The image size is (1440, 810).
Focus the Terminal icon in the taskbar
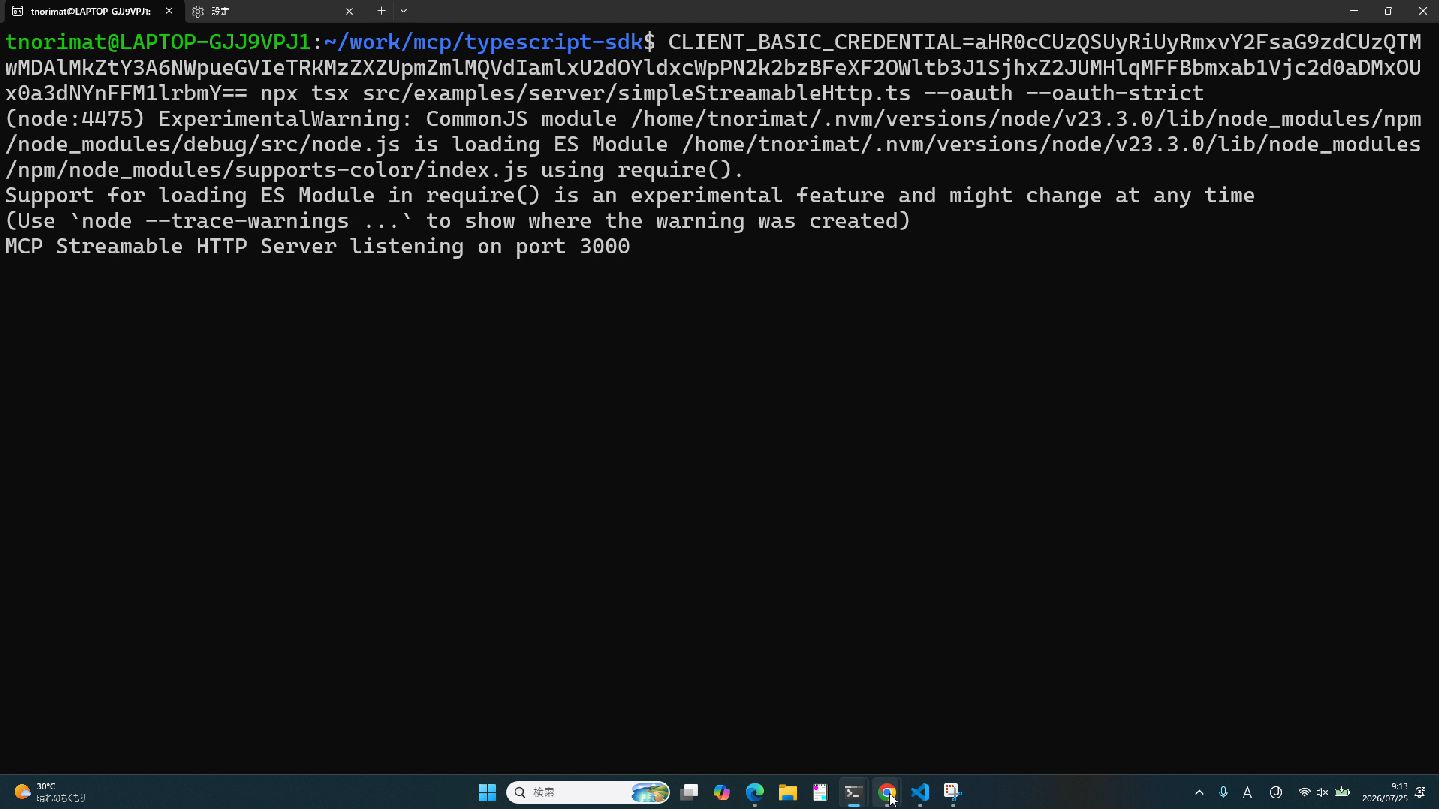pos(853,792)
